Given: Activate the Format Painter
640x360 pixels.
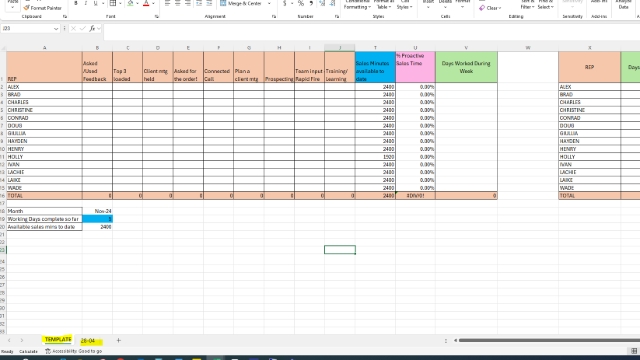Looking at the screenshot, I should [42, 8].
